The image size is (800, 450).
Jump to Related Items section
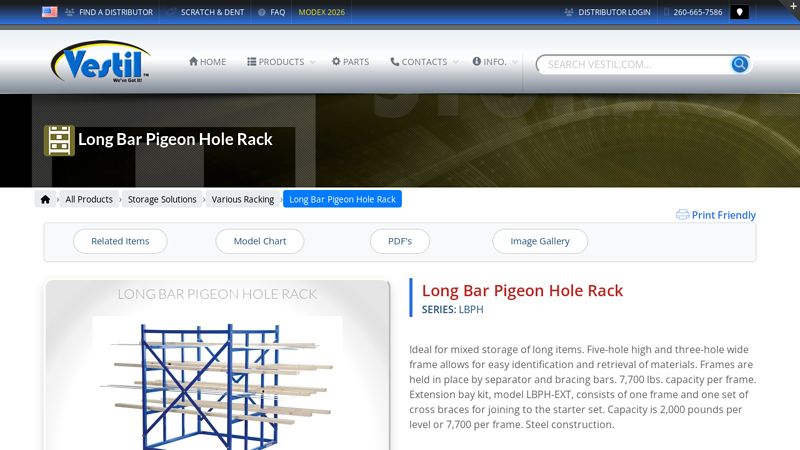(120, 241)
